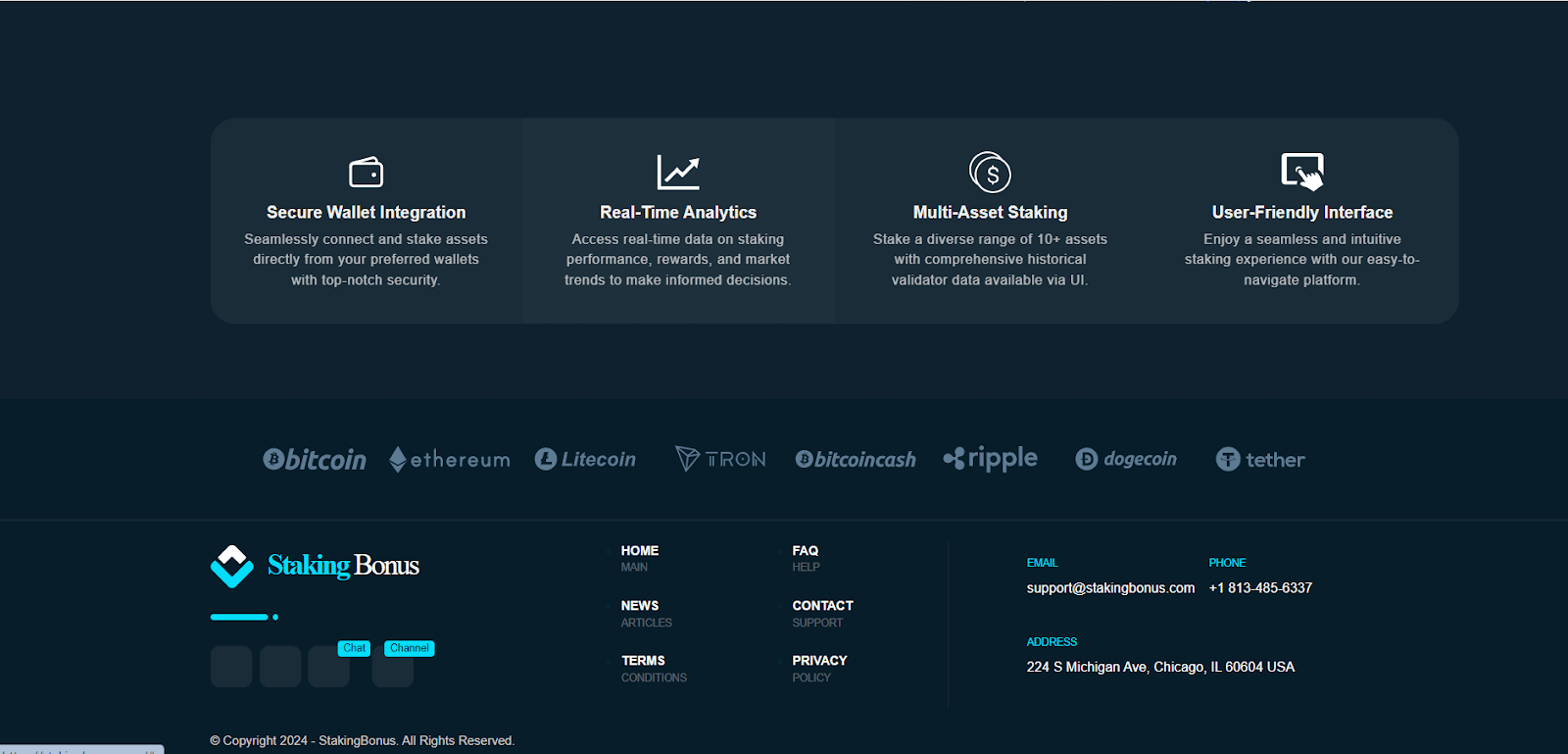Viewport: 1568px width, 754px height.
Task: Click the dogecoin logo
Action: click(x=1126, y=459)
